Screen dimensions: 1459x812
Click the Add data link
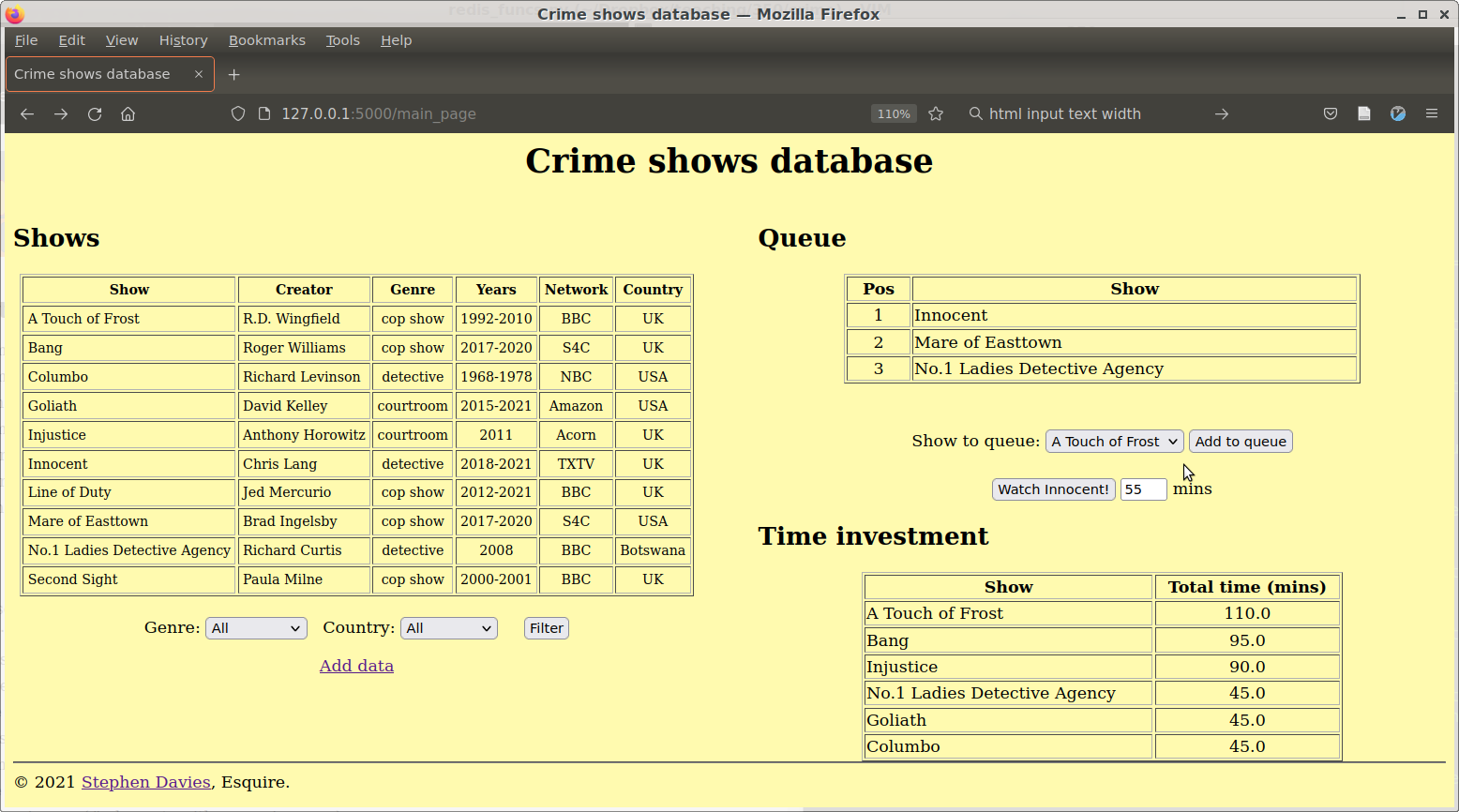(x=356, y=666)
